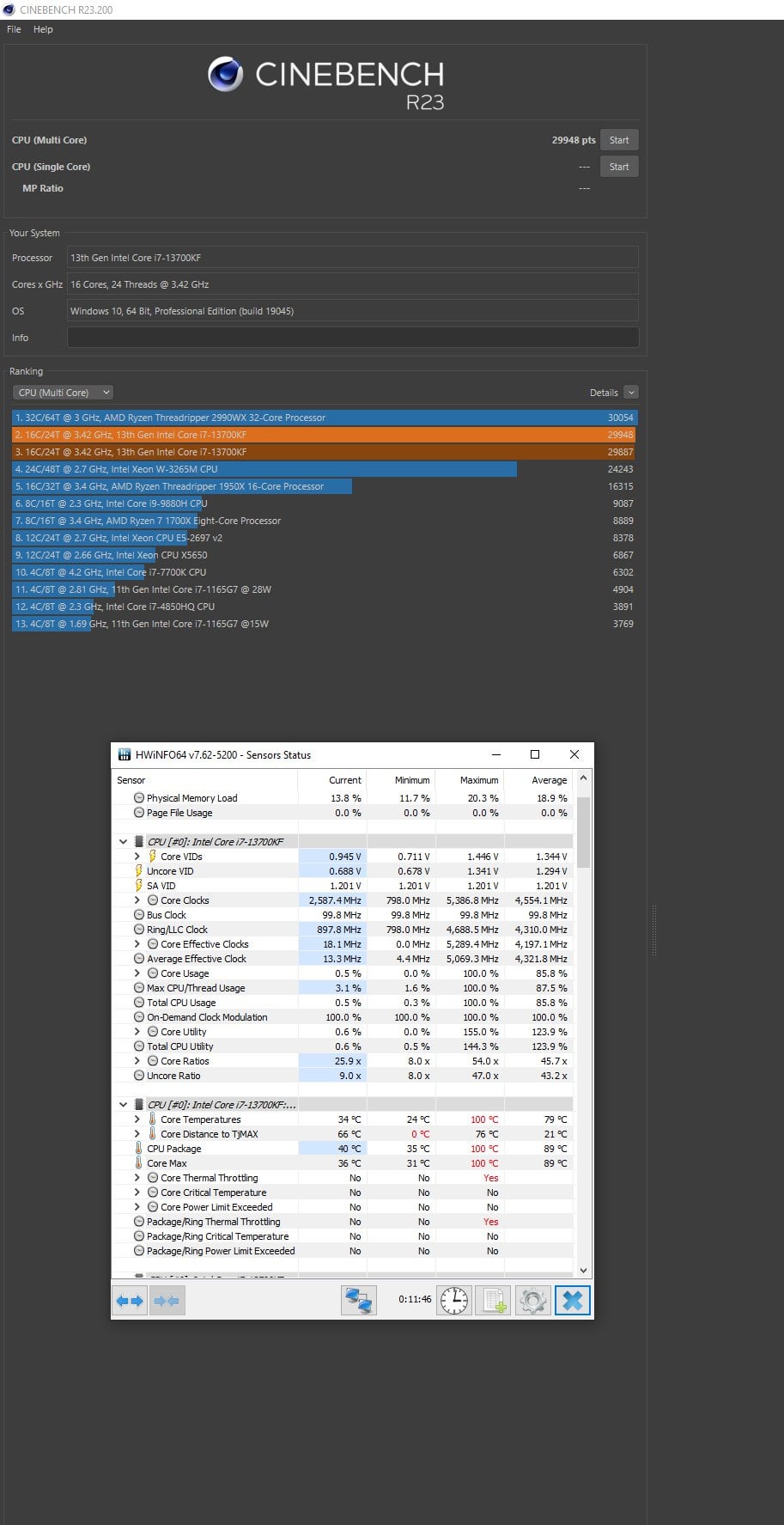Start the CPU Multi Core benchmark
The height and width of the screenshot is (1525, 784).
coord(619,140)
